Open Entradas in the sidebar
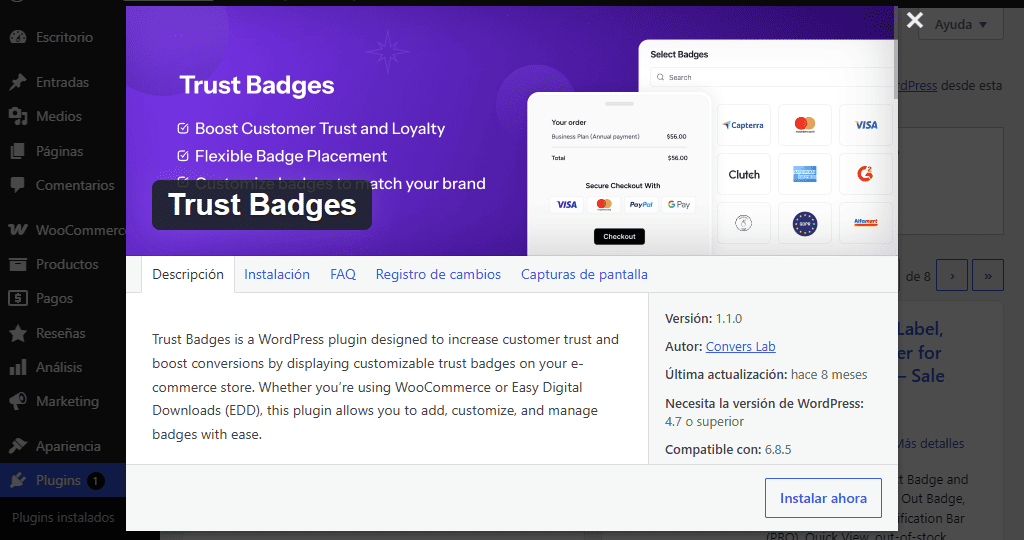Image resolution: width=1024 pixels, height=540 pixels. 63,82
